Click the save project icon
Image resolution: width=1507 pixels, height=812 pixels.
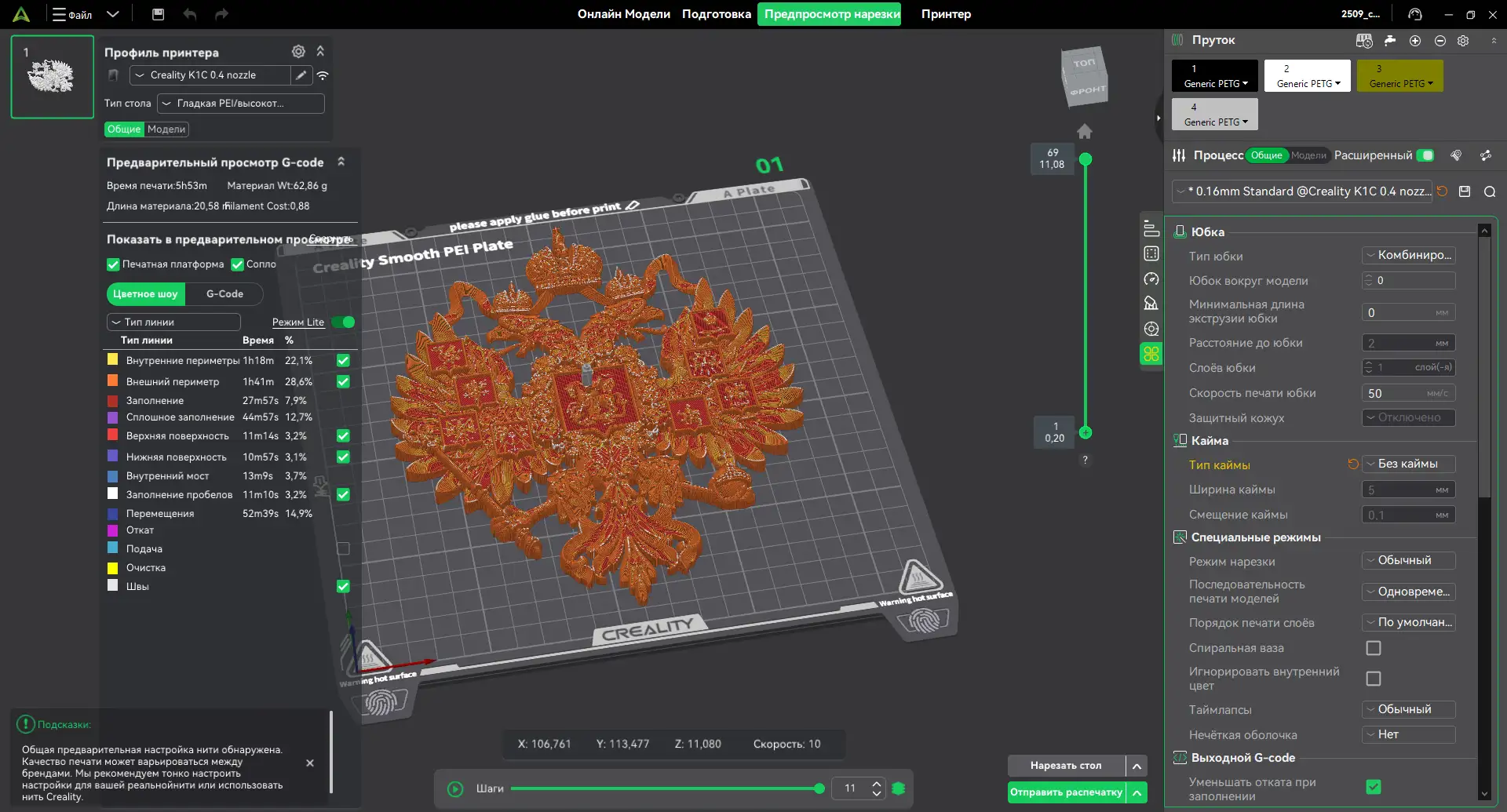158,14
